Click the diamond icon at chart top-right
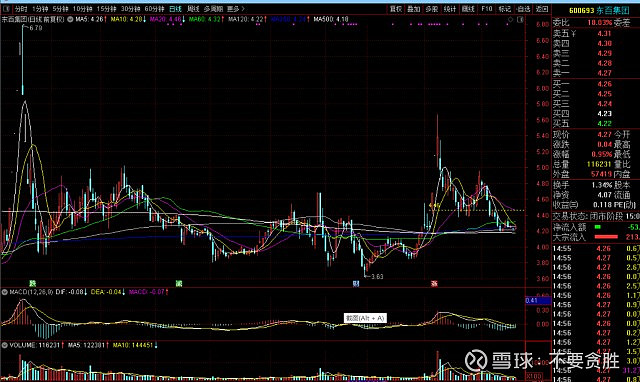Image resolution: width=640 pixels, height=382 pixels. click(511, 20)
